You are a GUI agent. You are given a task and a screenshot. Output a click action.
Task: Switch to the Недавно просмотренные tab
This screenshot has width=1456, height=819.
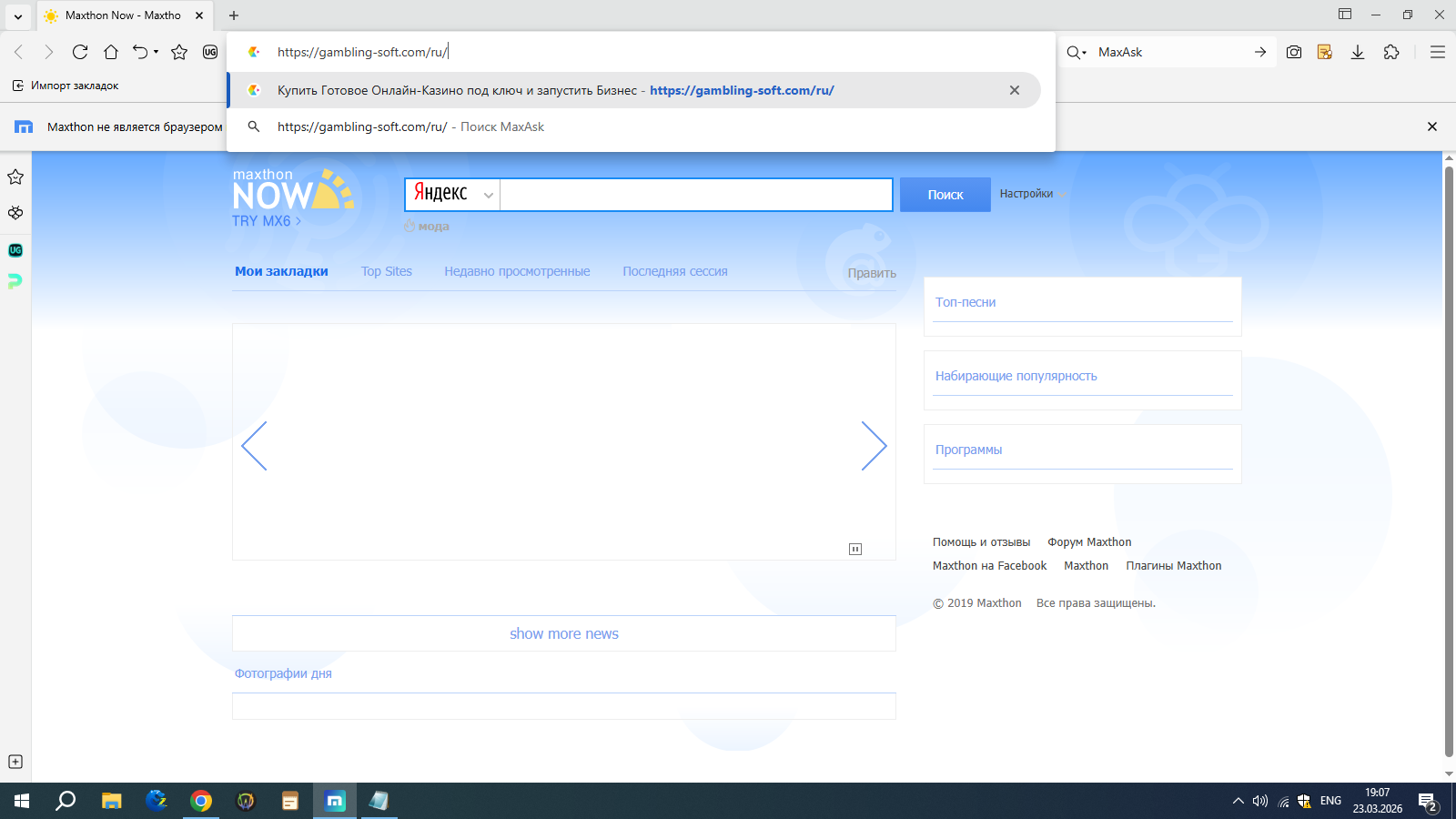click(x=517, y=271)
